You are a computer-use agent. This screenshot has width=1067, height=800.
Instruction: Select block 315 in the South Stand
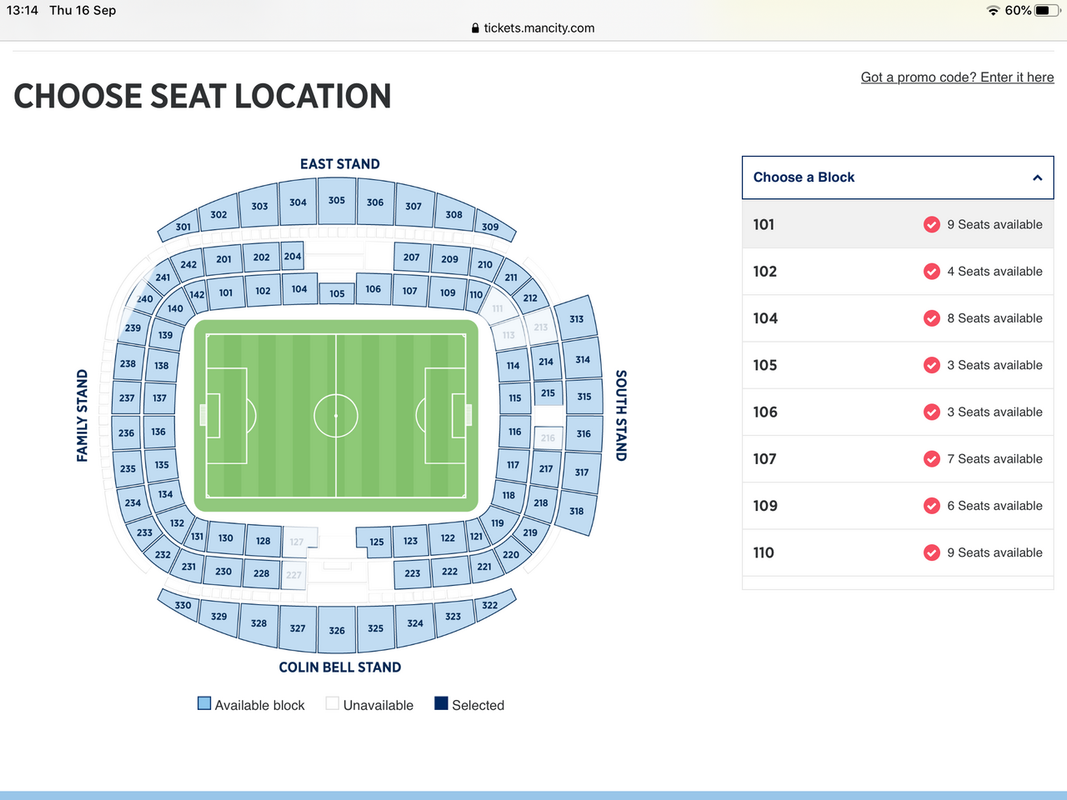tap(584, 396)
